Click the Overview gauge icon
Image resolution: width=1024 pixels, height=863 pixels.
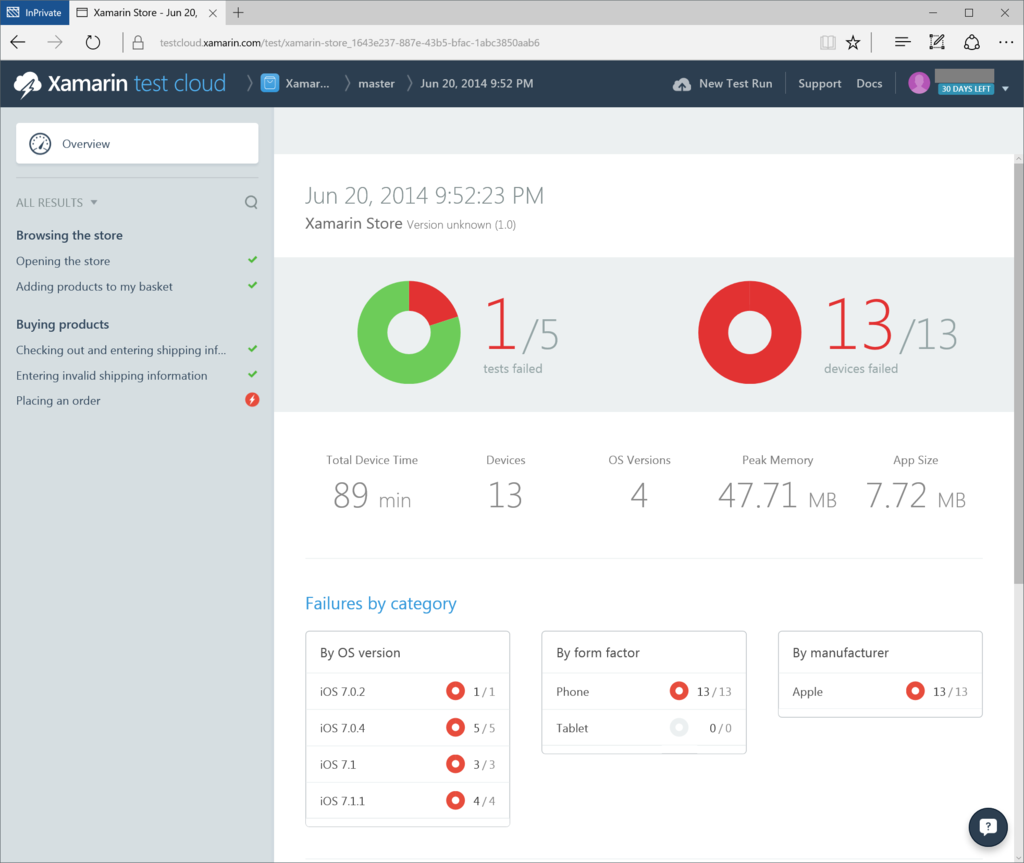(40, 144)
